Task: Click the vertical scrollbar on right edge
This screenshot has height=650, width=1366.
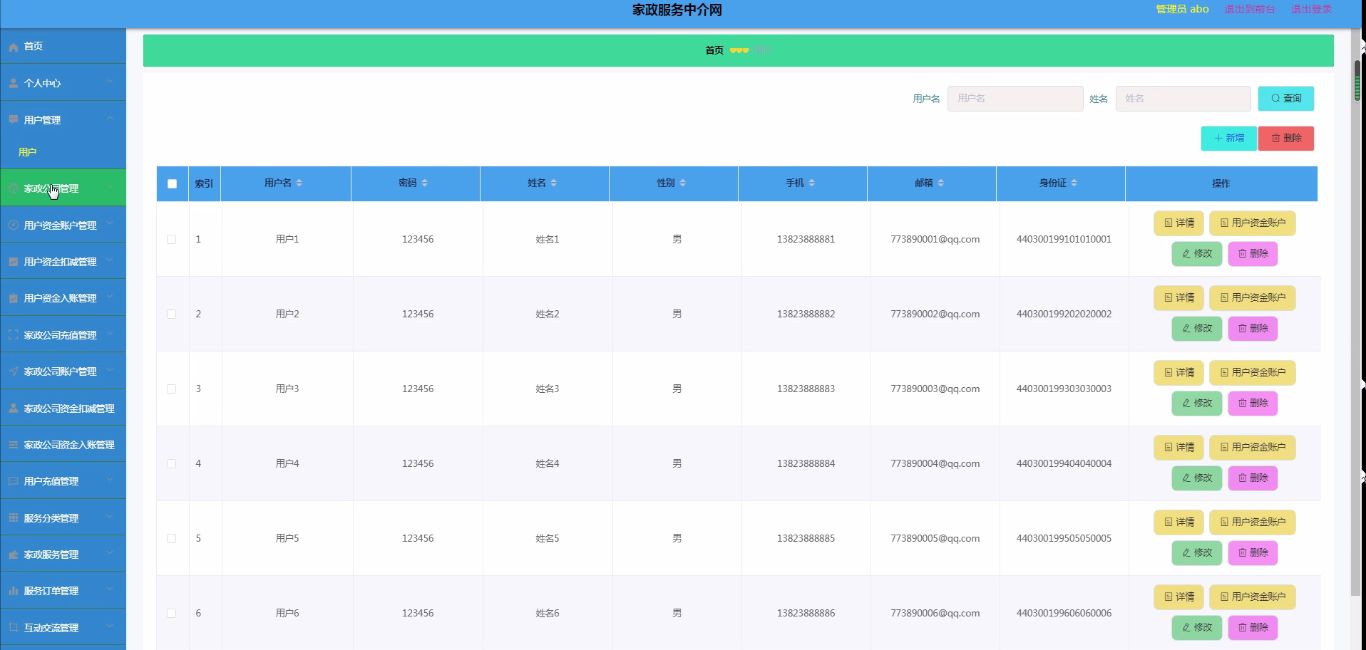Action: pos(1358,80)
